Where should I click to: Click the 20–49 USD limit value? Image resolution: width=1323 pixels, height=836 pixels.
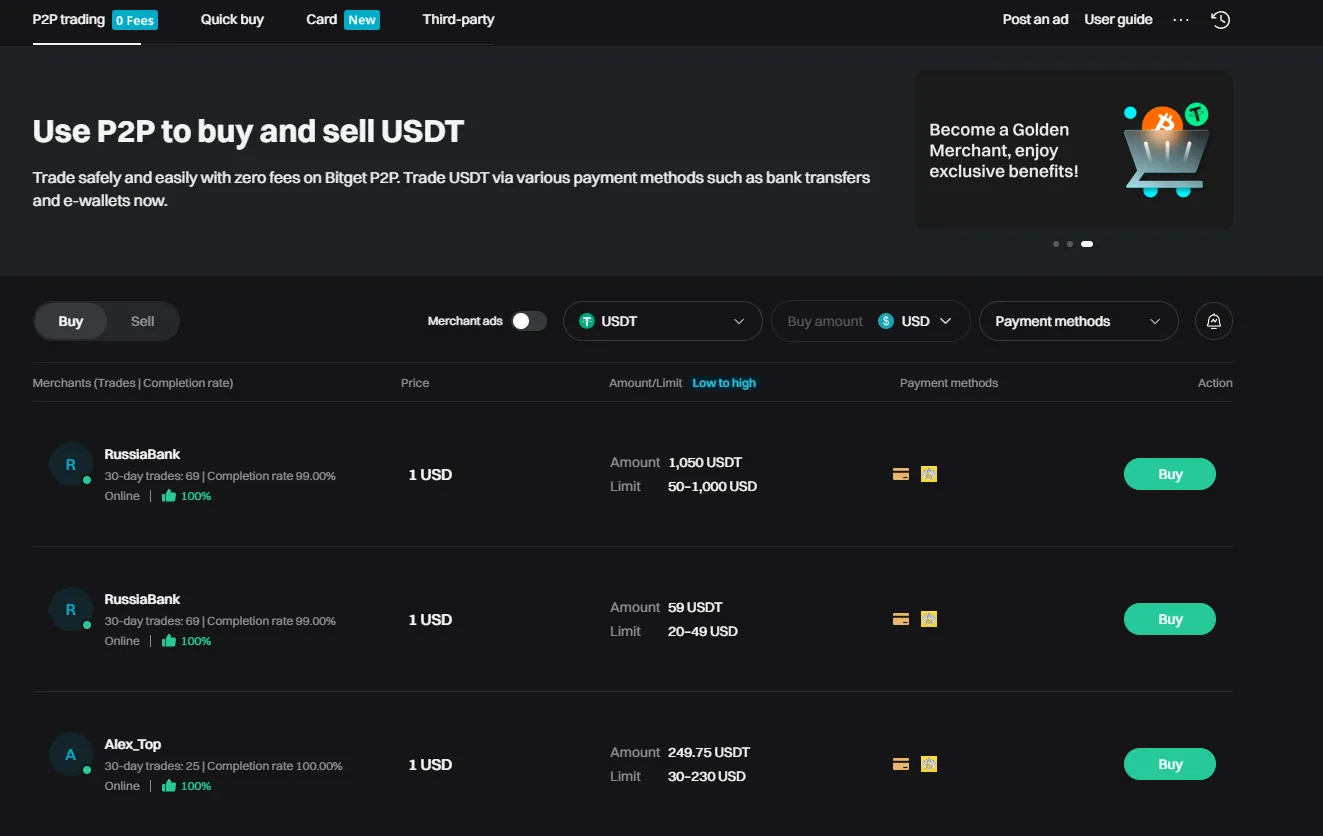coord(703,631)
